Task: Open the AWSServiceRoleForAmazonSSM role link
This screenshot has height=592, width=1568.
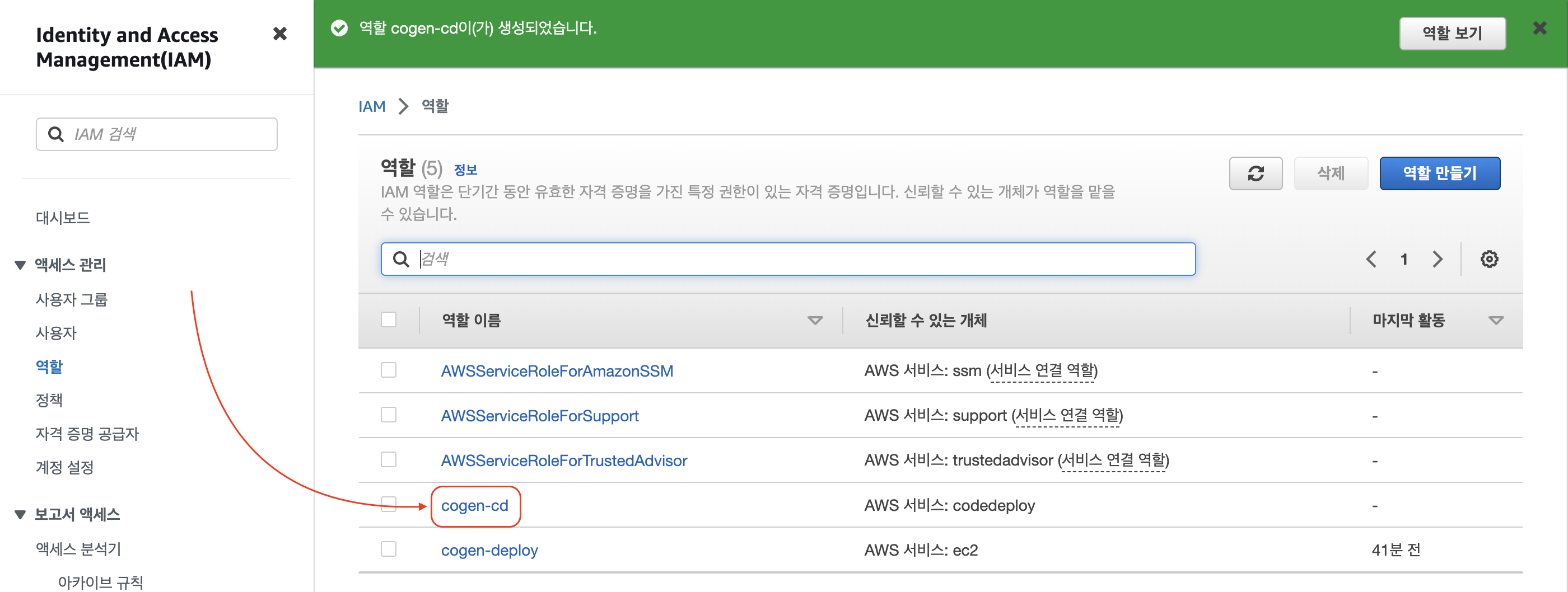Action: pos(556,370)
